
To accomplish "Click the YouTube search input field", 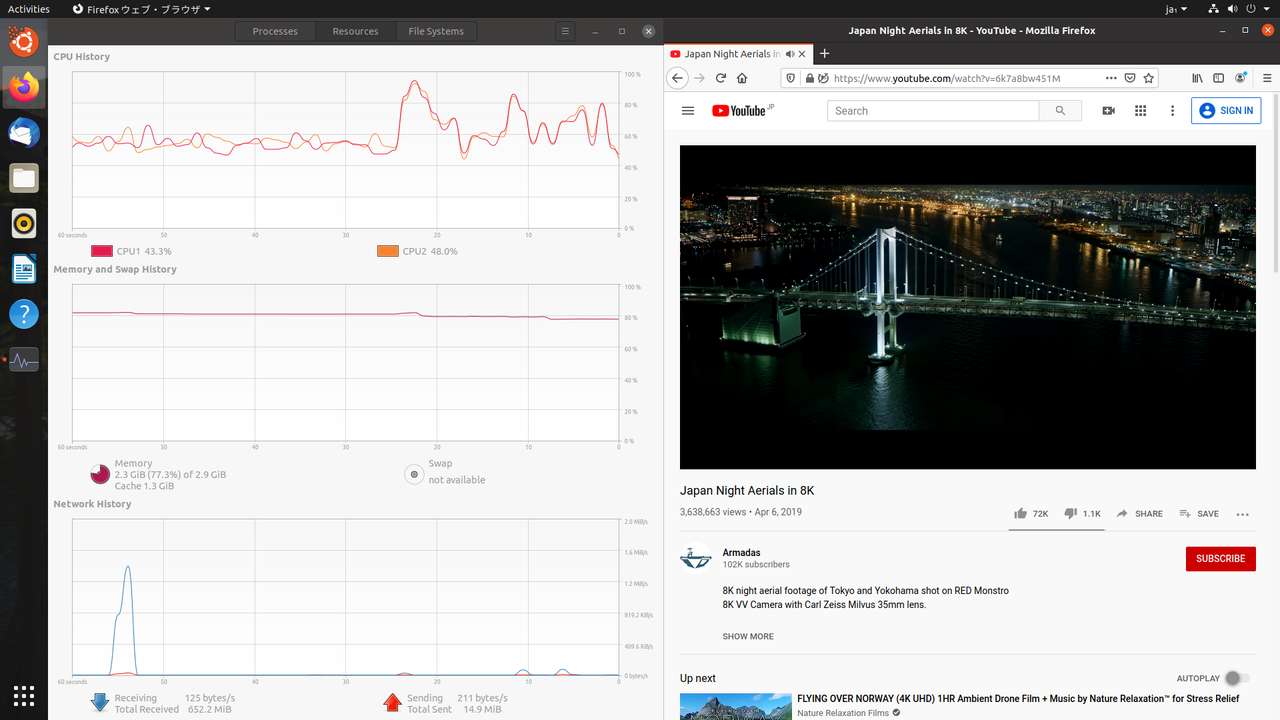I will [x=933, y=111].
